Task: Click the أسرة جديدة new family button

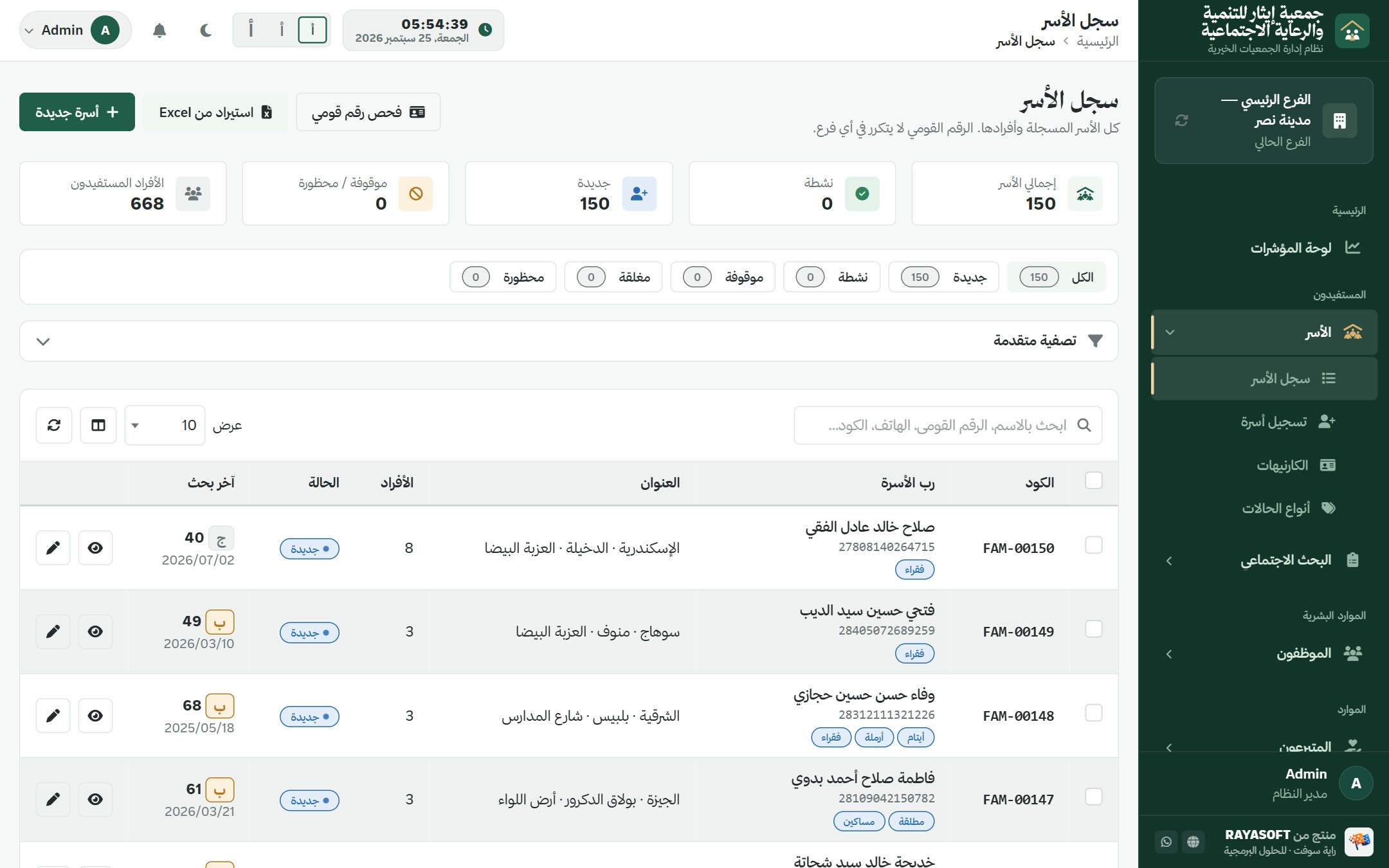Action: point(77,112)
